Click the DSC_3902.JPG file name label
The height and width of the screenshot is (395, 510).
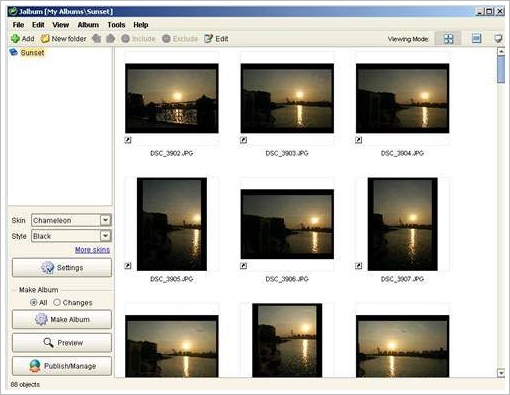(x=171, y=153)
